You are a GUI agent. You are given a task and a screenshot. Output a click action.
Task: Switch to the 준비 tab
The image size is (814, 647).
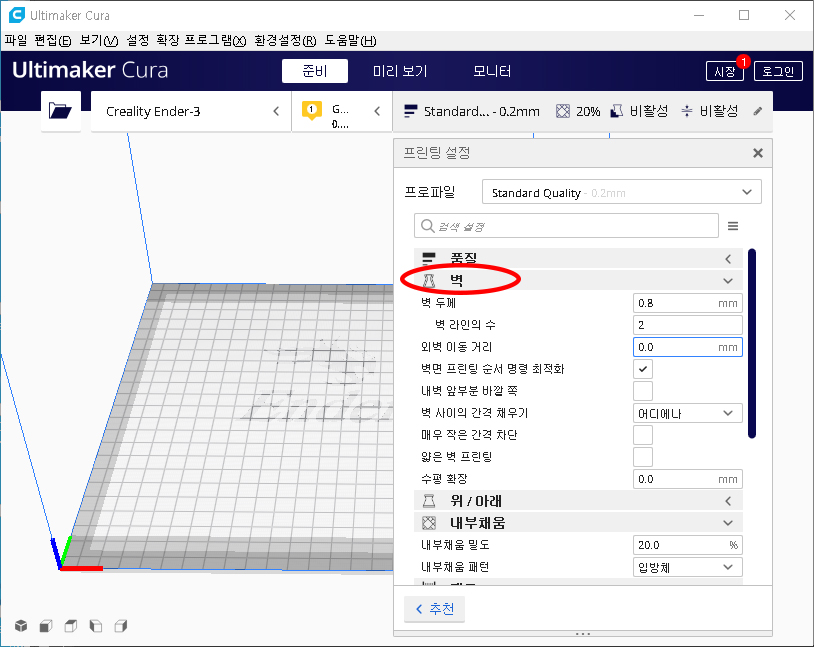(315, 71)
